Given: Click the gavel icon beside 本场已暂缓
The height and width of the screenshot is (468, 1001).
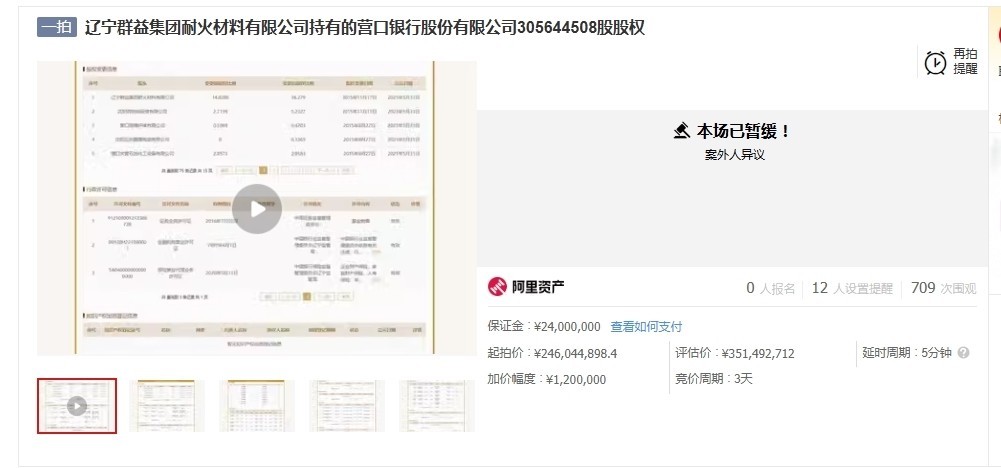Looking at the screenshot, I should point(682,131).
